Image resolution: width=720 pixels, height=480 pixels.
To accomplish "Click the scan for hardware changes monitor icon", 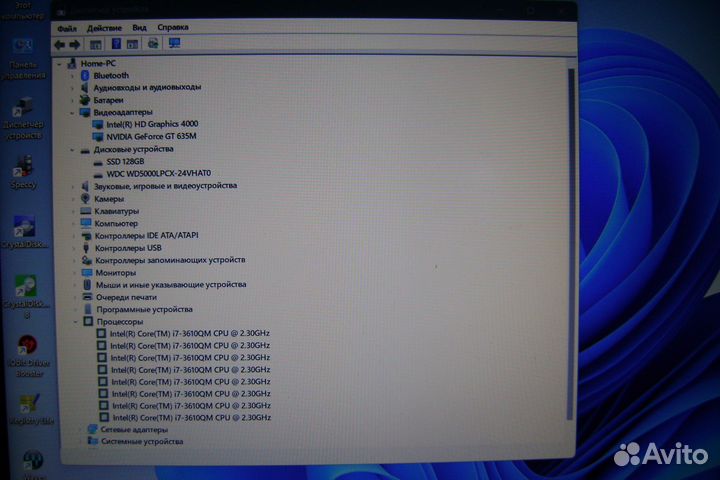I will [x=174, y=44].
